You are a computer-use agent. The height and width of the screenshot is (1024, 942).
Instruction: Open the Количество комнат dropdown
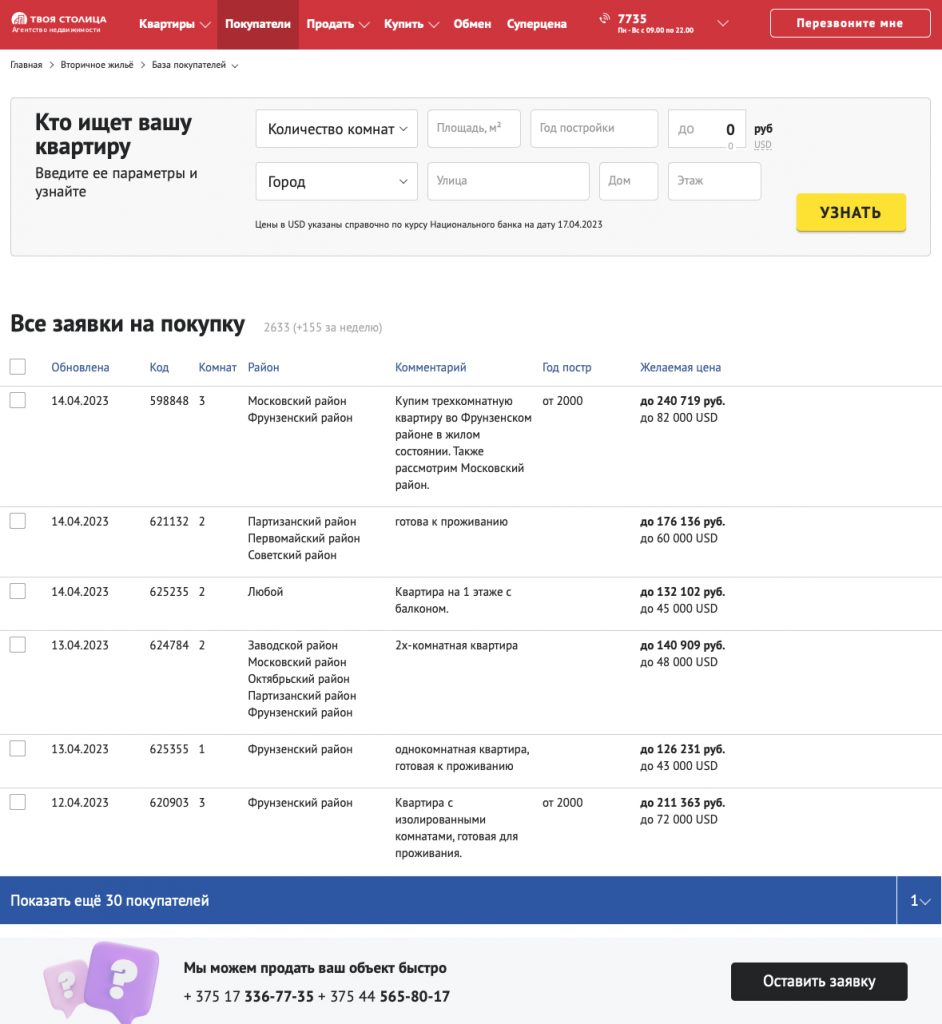tap(336, 129)
